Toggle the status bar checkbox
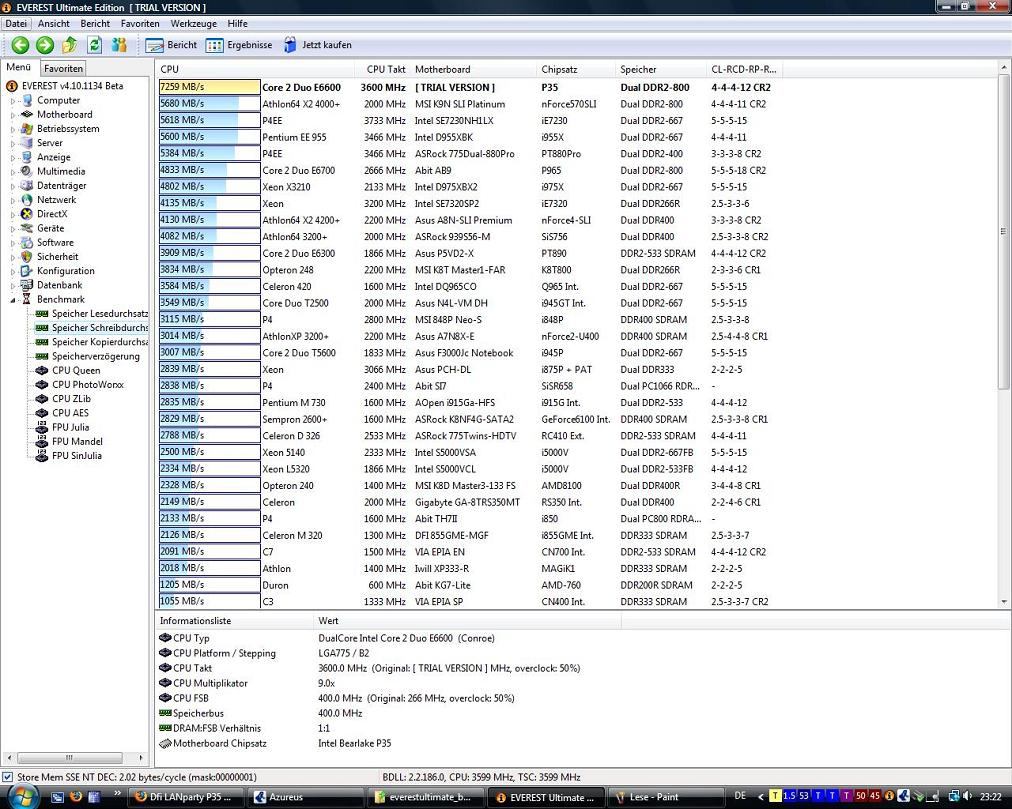This screenshot has height=809, width=1012. coord(8,777)
